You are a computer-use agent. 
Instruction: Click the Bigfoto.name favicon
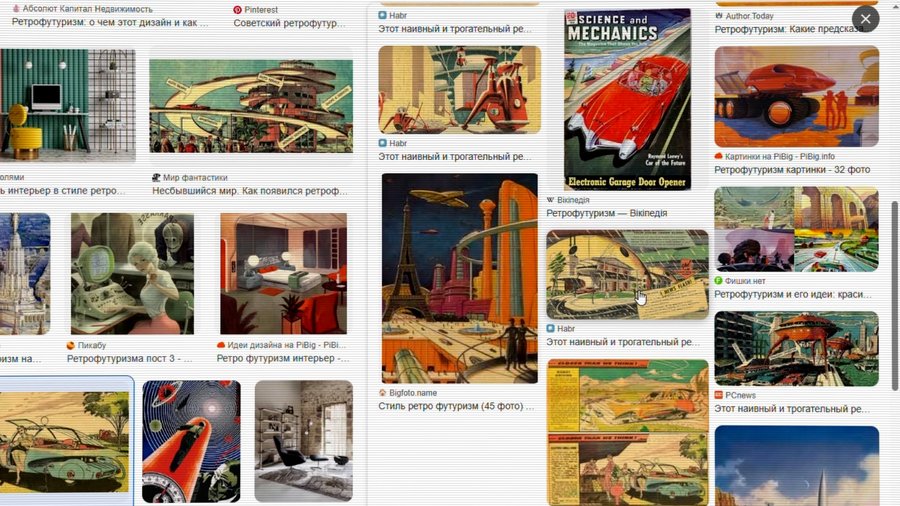click(x=382, y=393)
